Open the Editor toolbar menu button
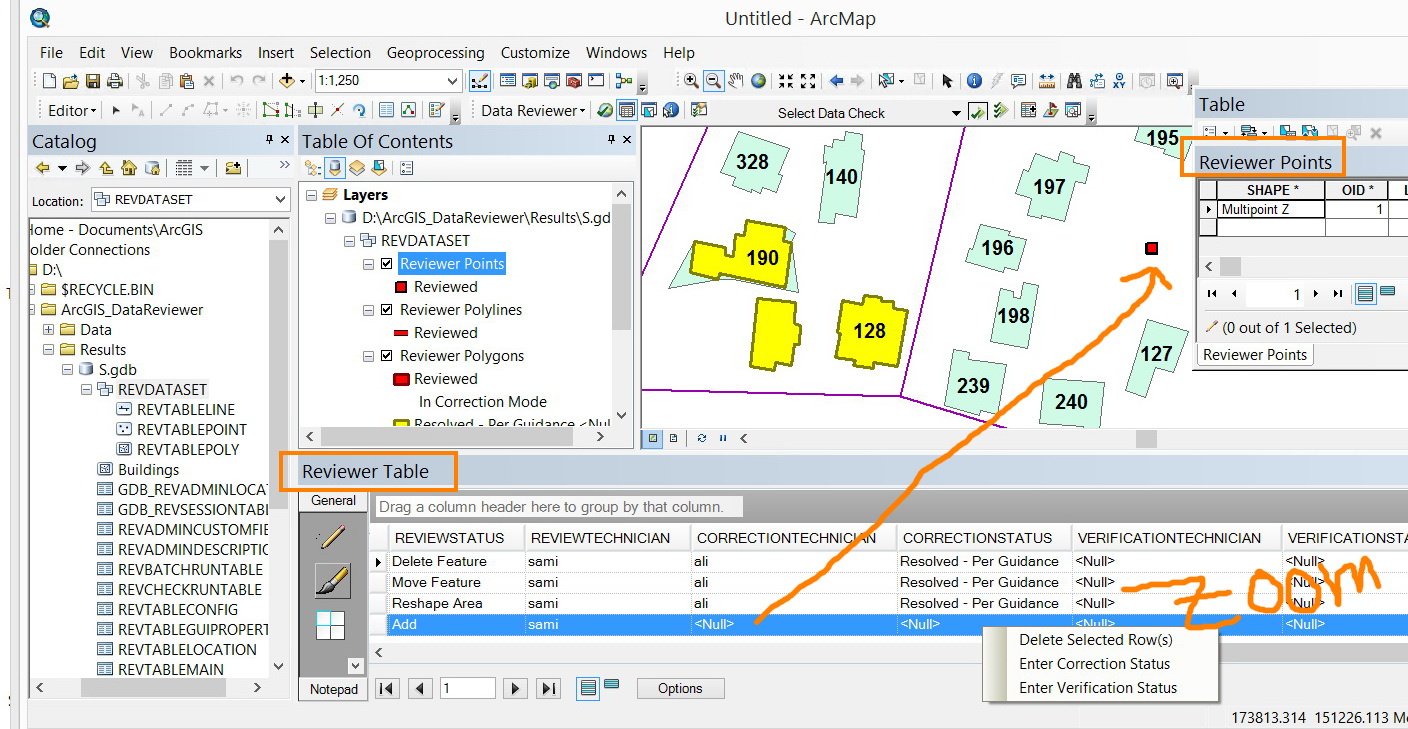The width and height of the screenshot is (1408, 729). (x=73, y=111)
